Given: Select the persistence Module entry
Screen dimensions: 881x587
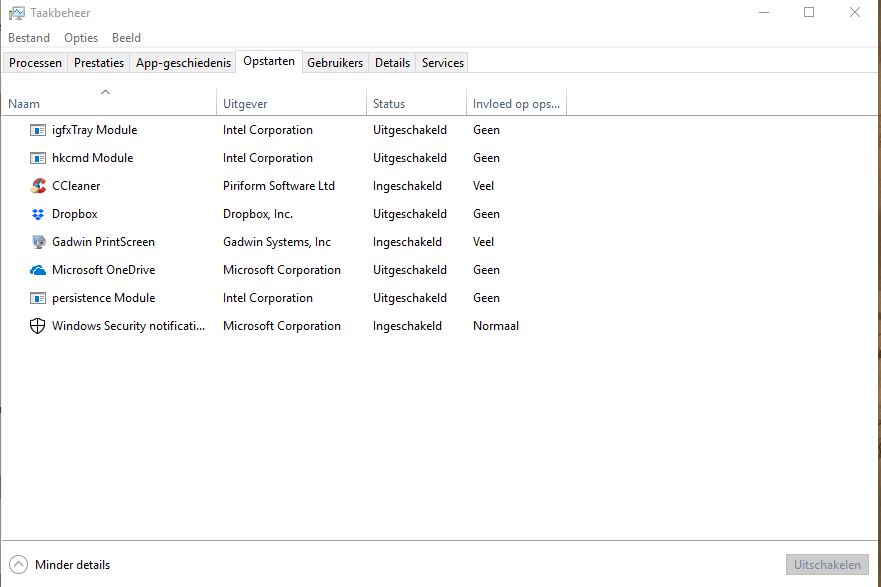Looking at the screenshot, I should tap(103, 298).
